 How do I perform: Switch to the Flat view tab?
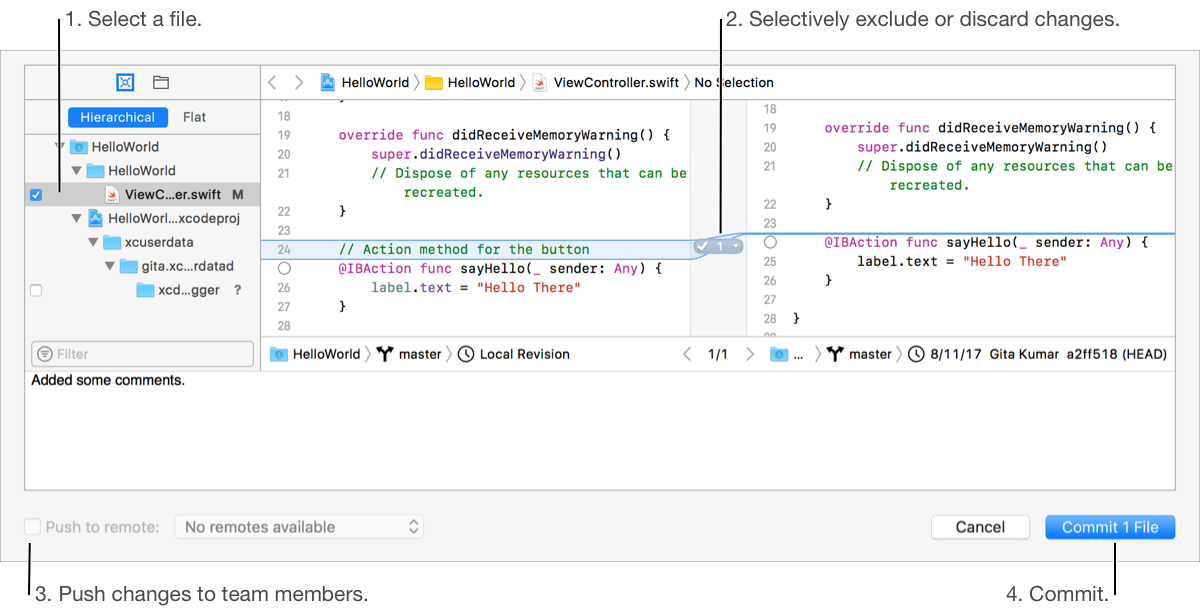194,117
